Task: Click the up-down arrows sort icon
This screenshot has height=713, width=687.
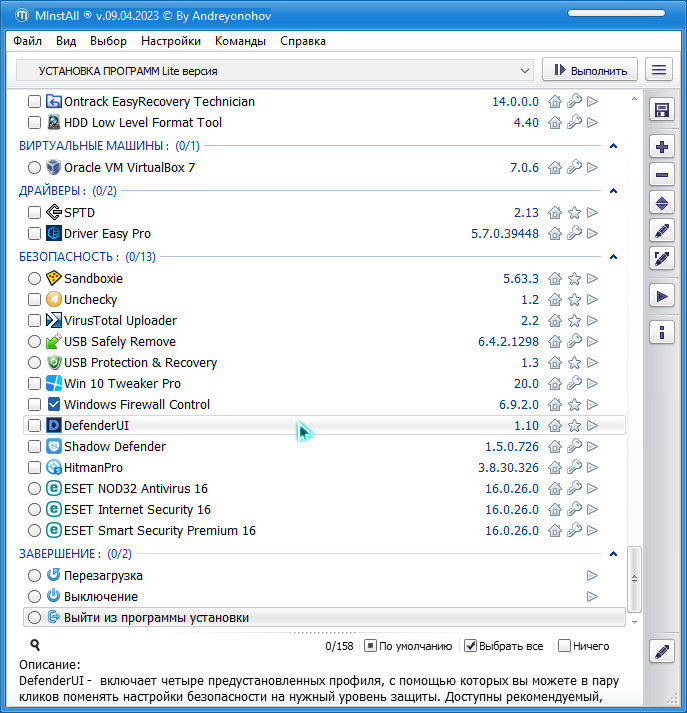Action: tap(661, 203)
